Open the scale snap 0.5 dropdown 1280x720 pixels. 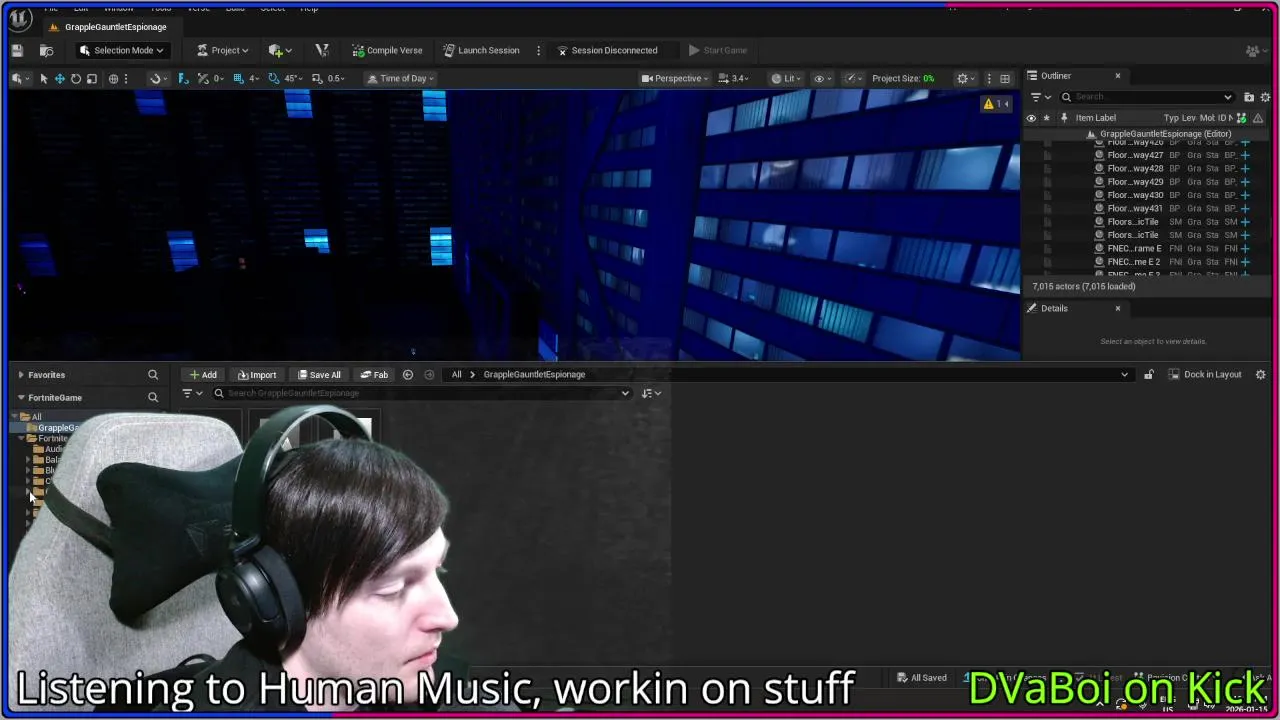(x=336, y=78)
